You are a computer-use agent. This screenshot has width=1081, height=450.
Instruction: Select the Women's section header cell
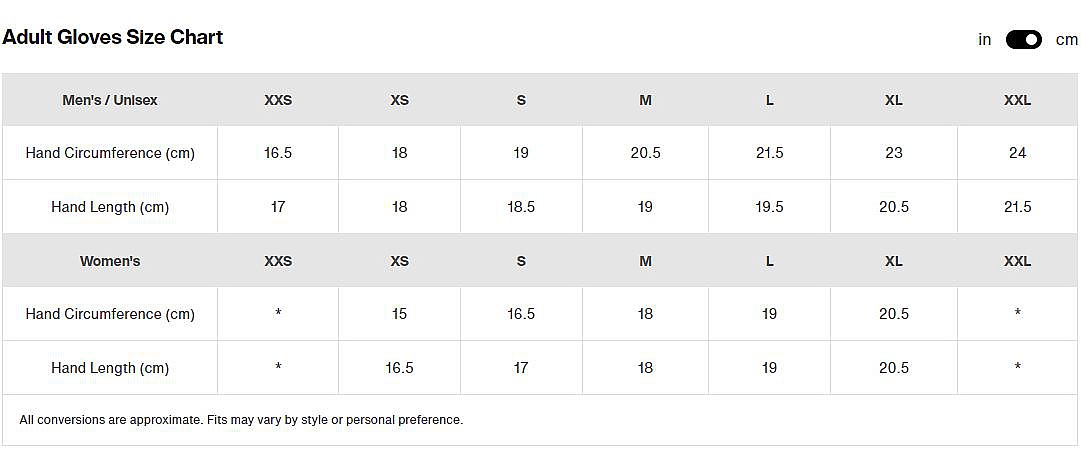[x=110, y=261]
